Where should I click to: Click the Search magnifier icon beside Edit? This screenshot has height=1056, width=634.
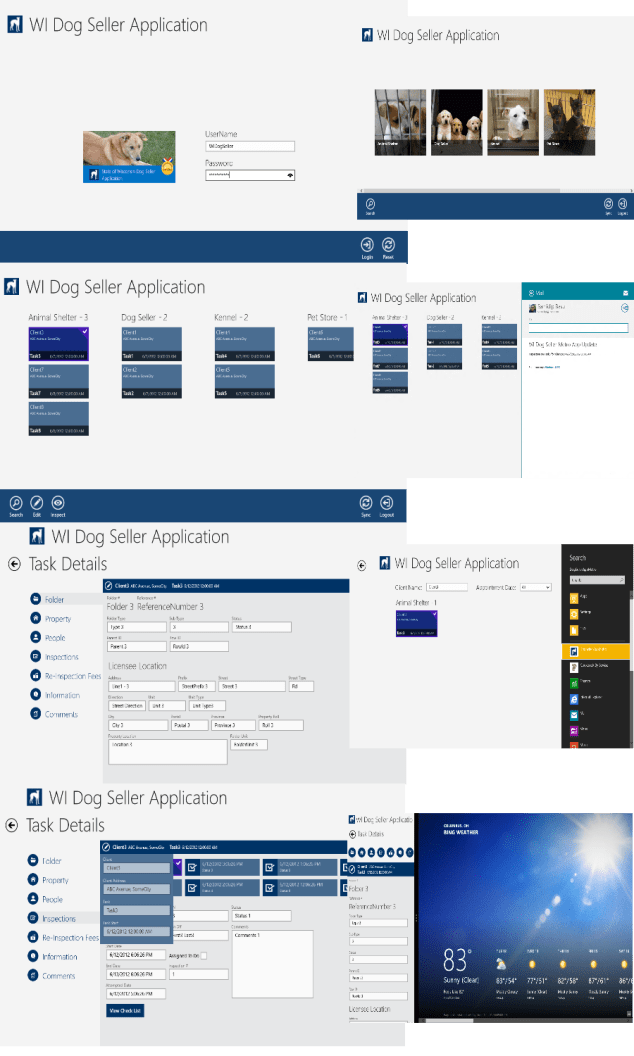point(16,503)
